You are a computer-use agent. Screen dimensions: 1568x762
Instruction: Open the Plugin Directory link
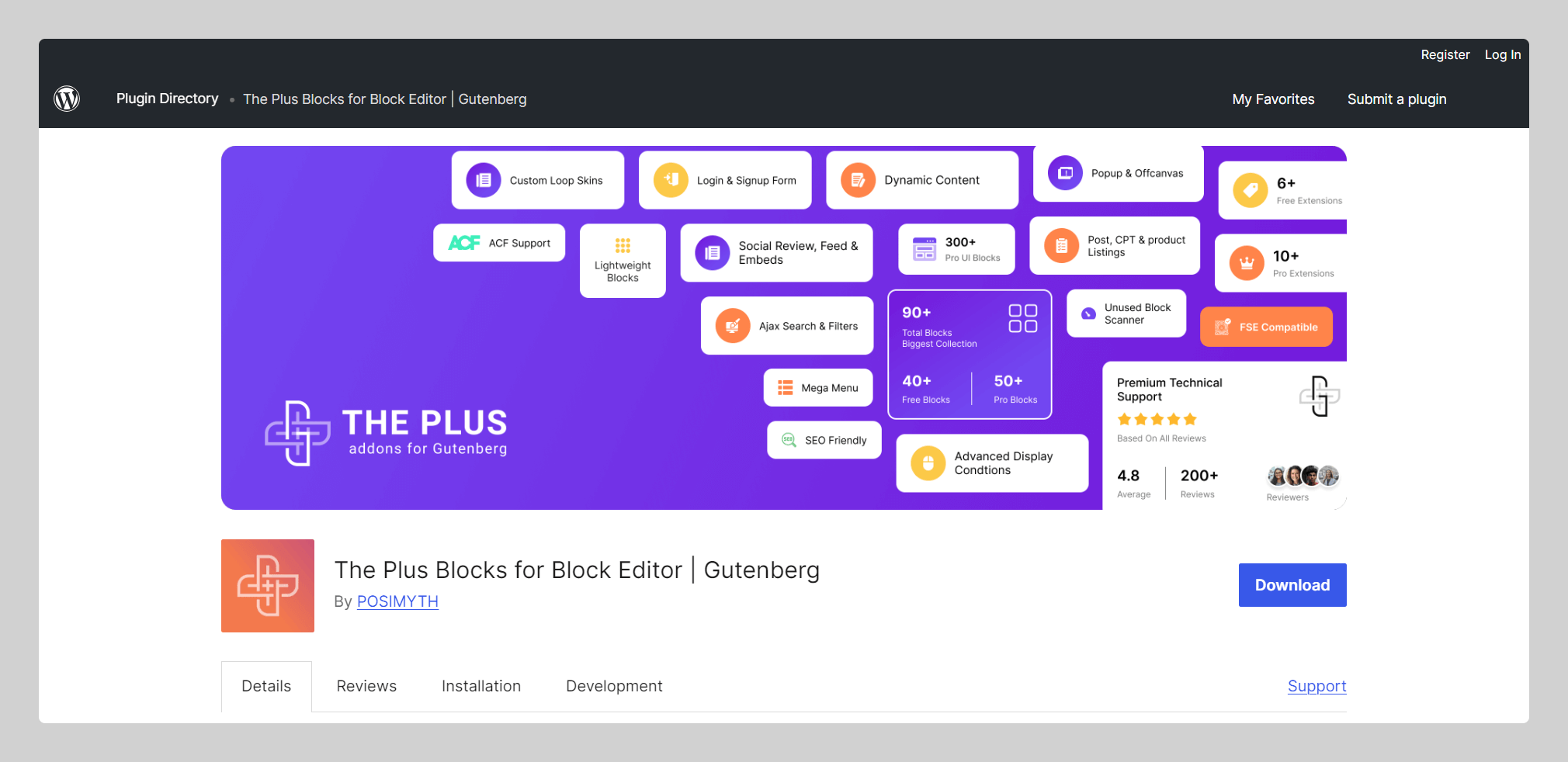tap(167, 99)
